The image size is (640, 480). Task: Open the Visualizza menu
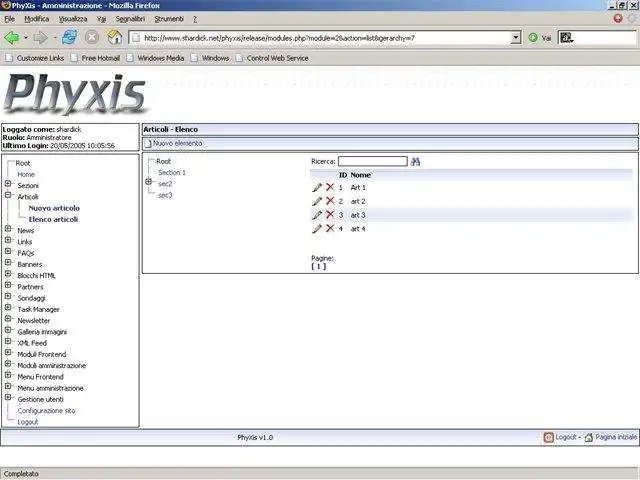pyautogui.click(x=73, y=19)
